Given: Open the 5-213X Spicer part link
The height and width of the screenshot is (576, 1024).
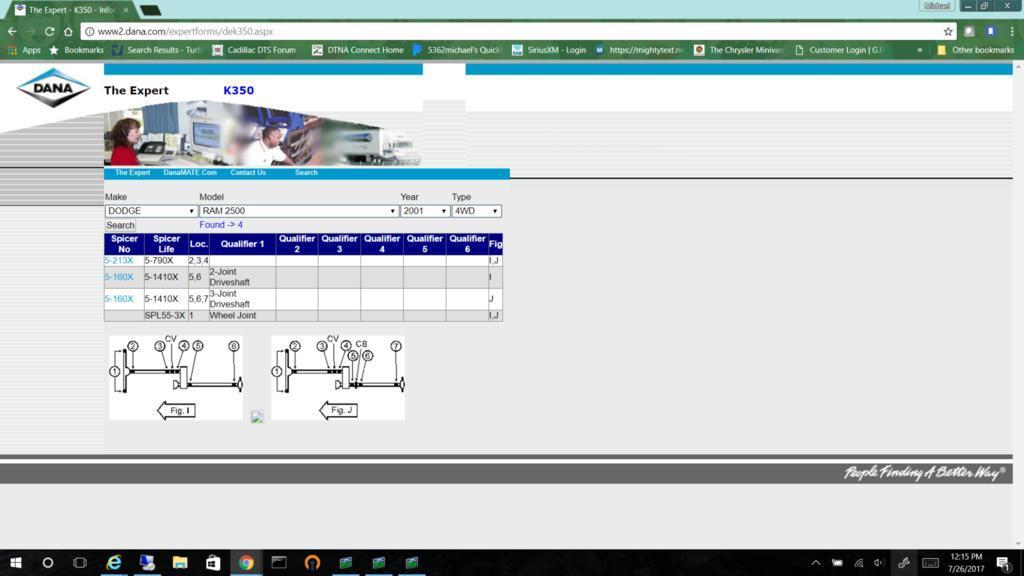Looking at the screenshot, I should tap(119, 261).
